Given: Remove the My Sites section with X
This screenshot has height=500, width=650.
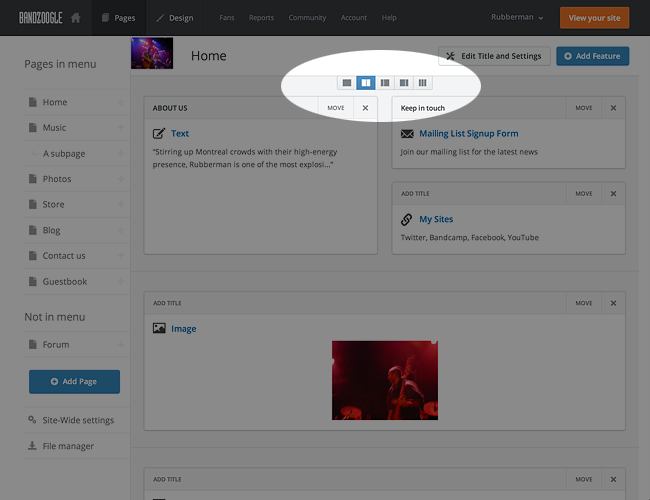Looking at the screenshot, I should tap(613, 194).
